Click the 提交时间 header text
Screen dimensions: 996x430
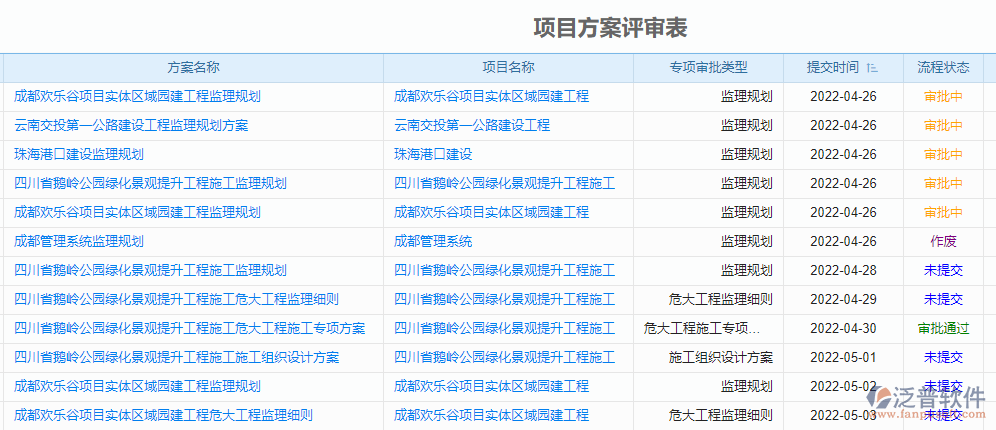(833, 67)
